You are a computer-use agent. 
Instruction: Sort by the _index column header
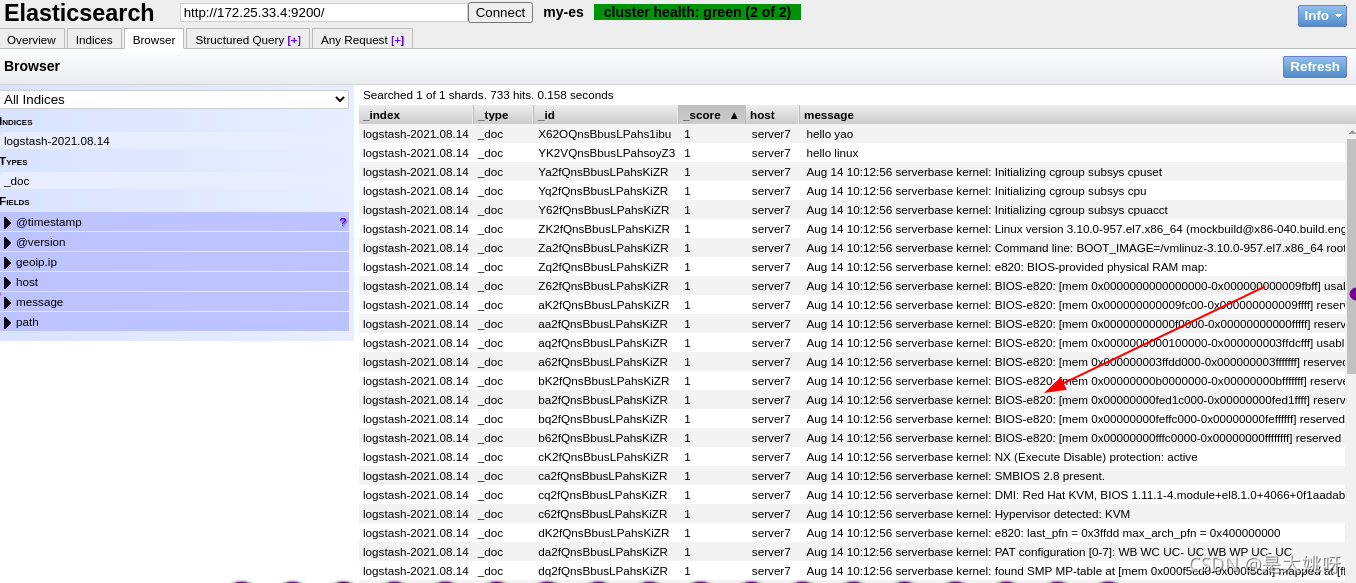tap(416, 115)
